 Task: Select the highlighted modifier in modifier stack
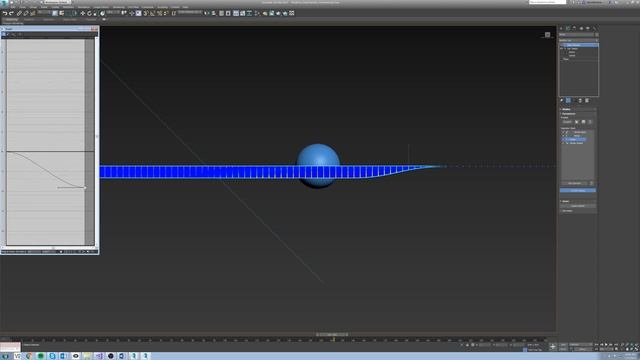(579, 45)
